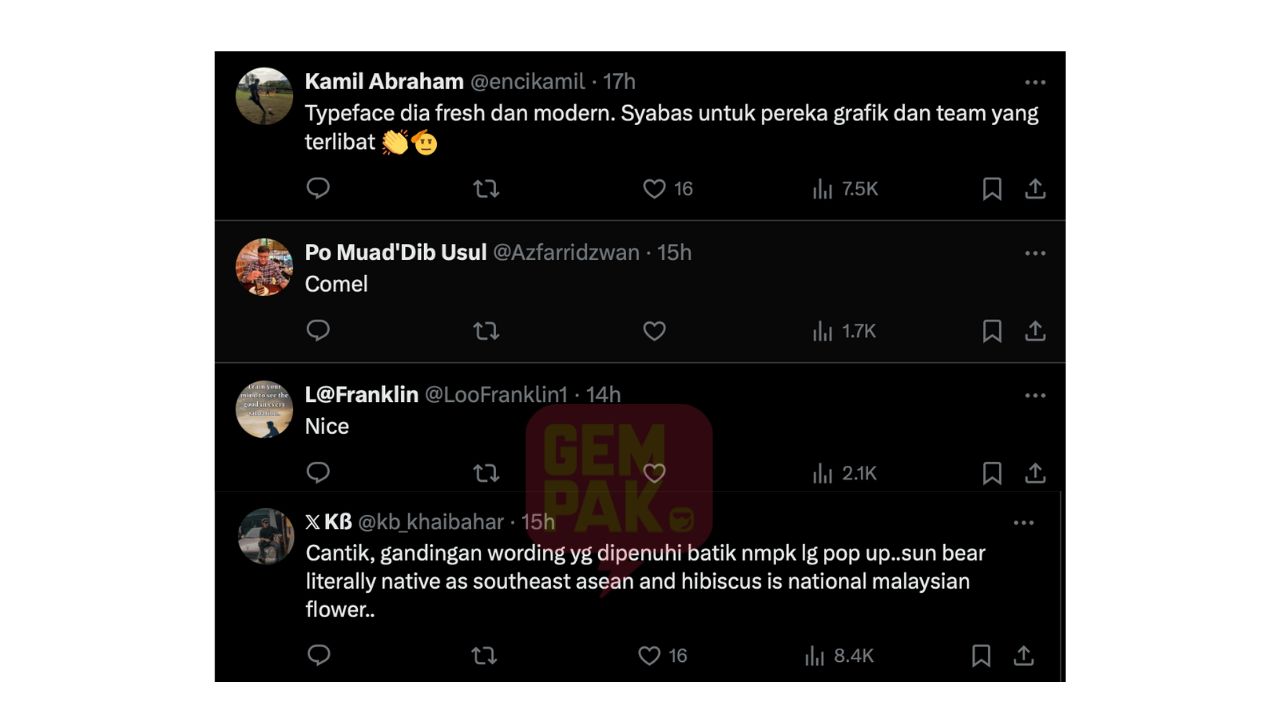Open more options on Po Muad'Dib Usul's tweet
The height and width of the screenshot is (720, 1280).
click(1035, 254)
